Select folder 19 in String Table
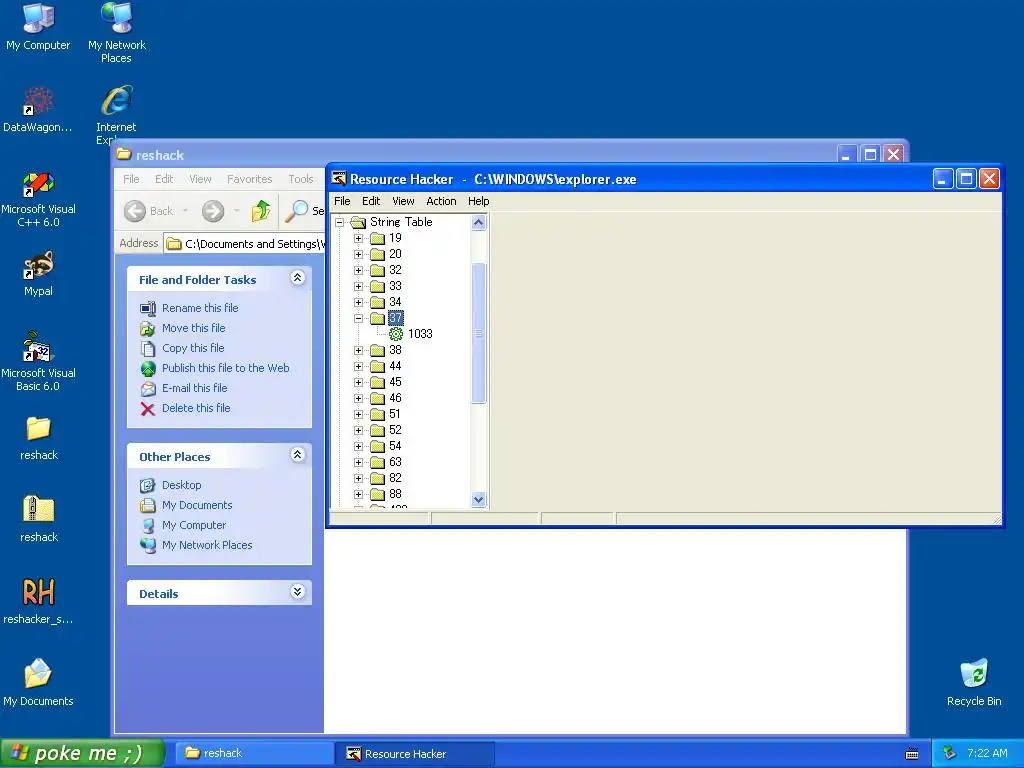The image size is (1024, 768). coord(386,238)
